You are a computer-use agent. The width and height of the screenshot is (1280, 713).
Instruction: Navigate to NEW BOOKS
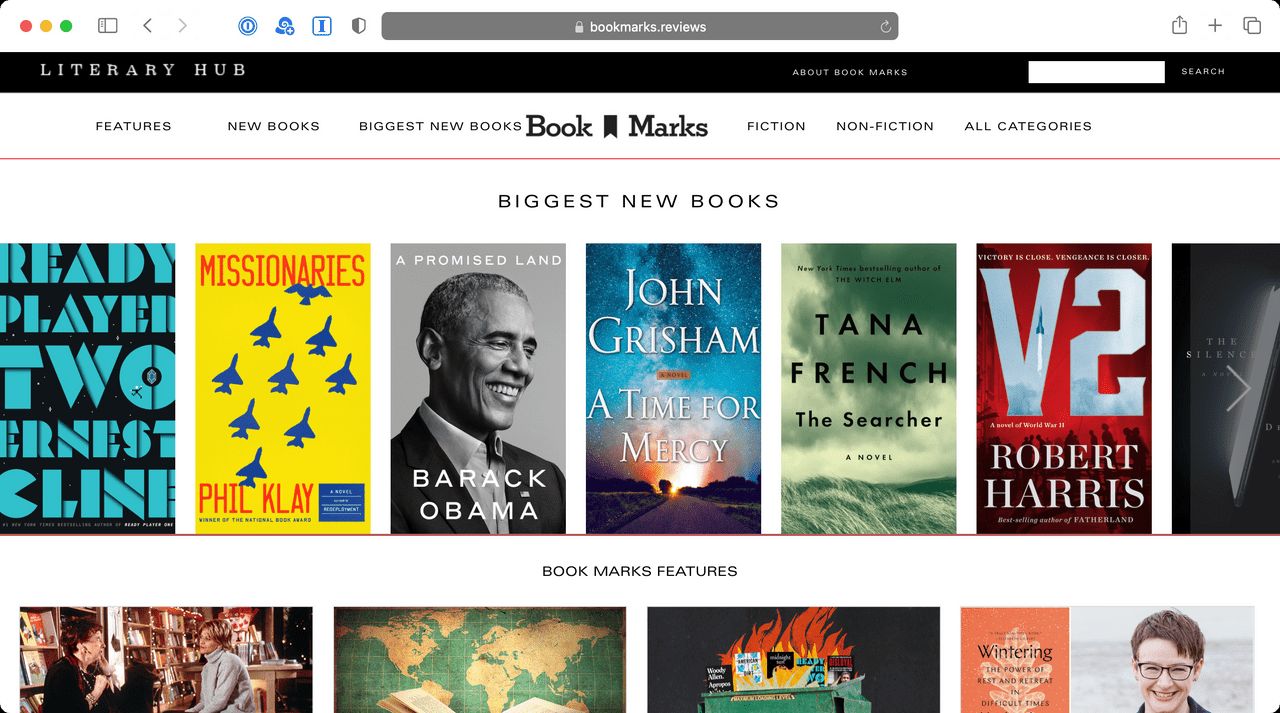click(x=274, y=126)
